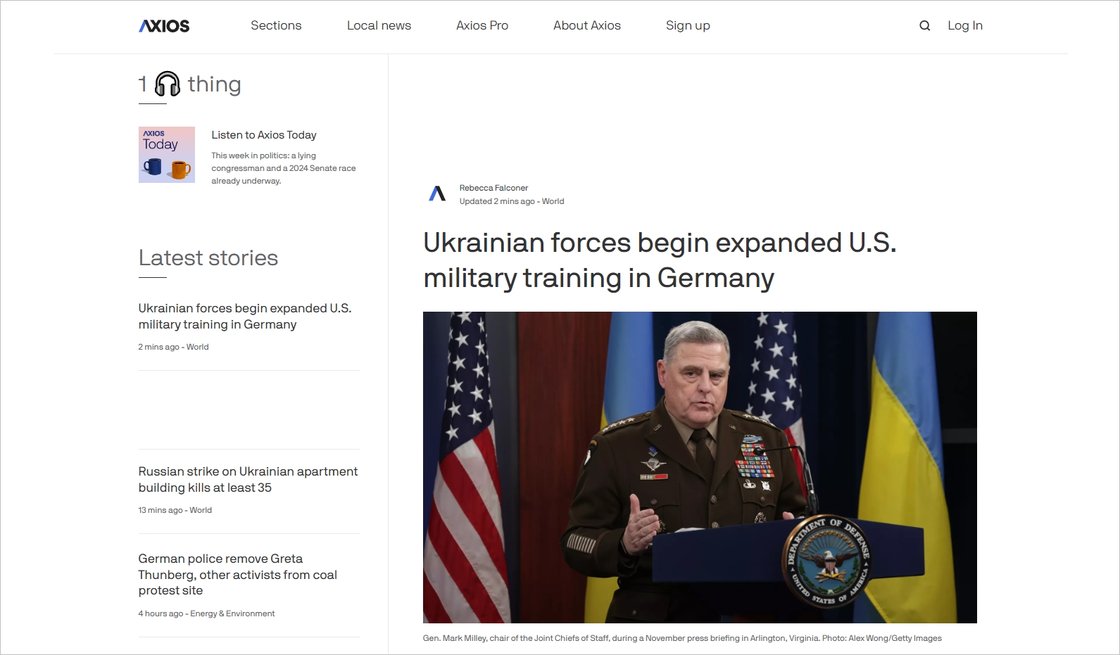Click World tag under article byline

pyautogui.click(x=553, y=201)
